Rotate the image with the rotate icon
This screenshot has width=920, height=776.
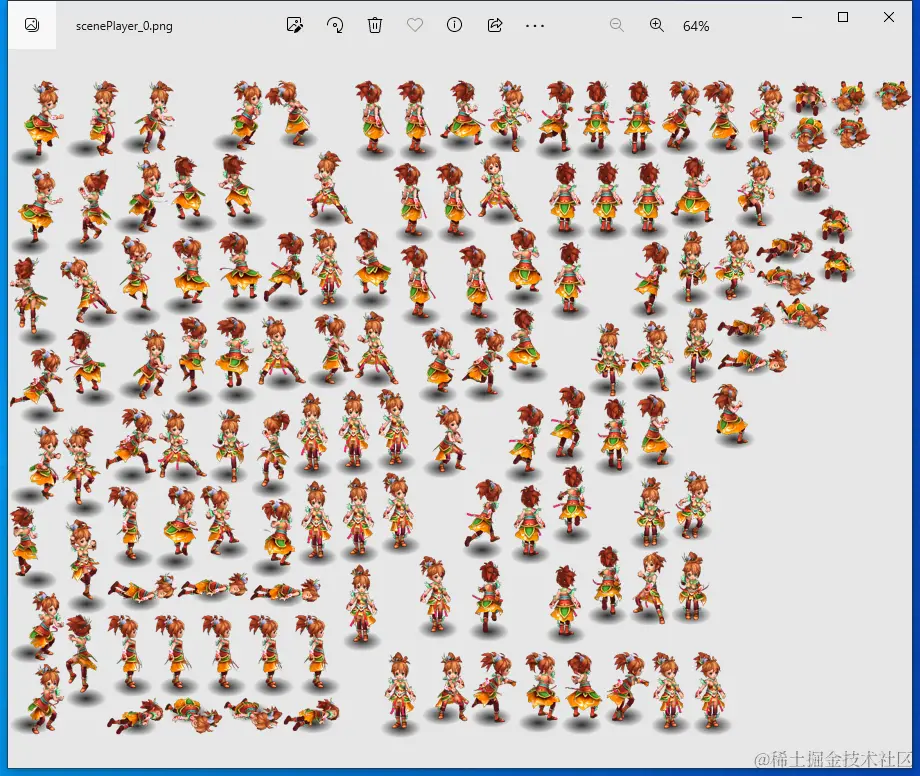[x=335, y=25]
